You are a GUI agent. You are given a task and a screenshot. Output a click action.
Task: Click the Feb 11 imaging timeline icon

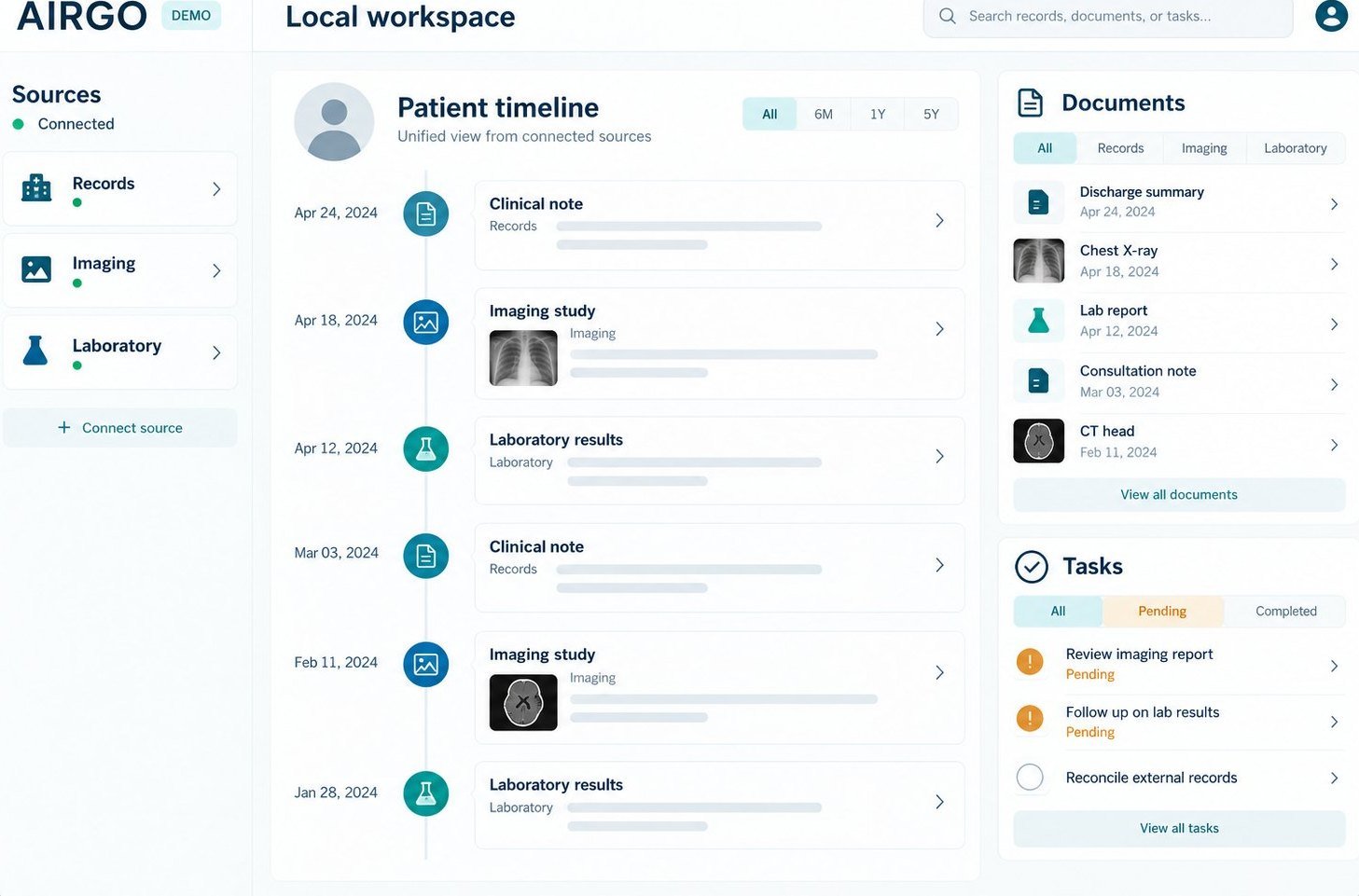click(x=426, y=664)
